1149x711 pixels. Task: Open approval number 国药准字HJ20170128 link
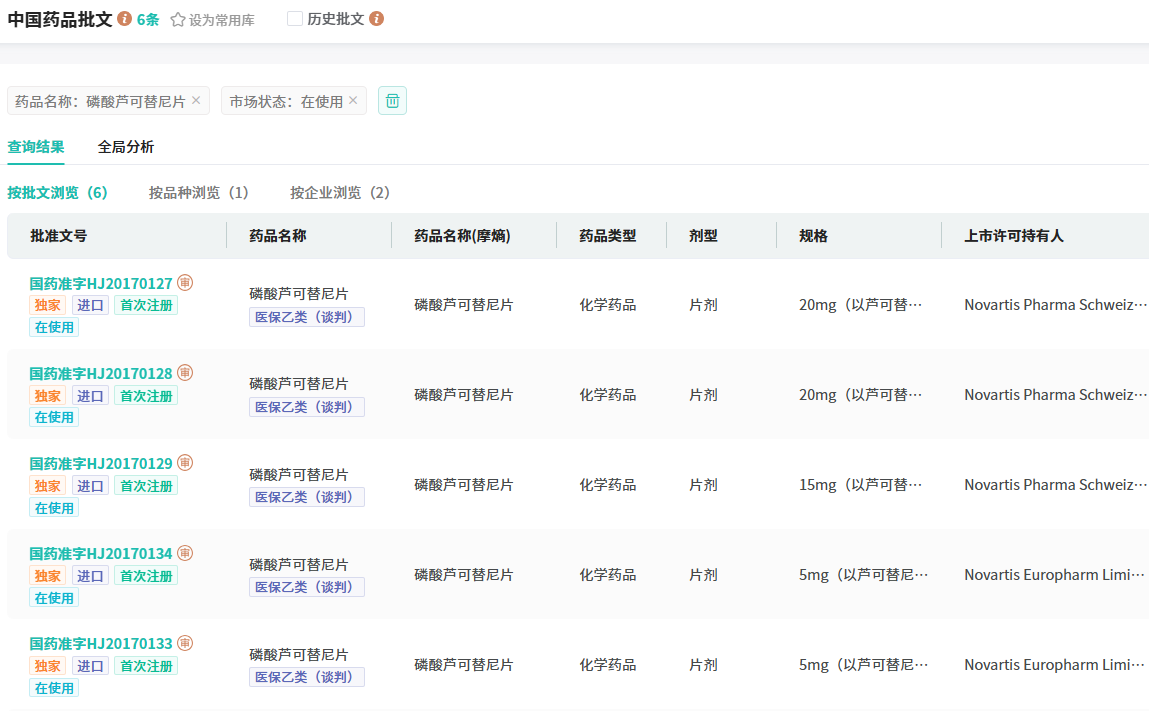pos(101,373)
